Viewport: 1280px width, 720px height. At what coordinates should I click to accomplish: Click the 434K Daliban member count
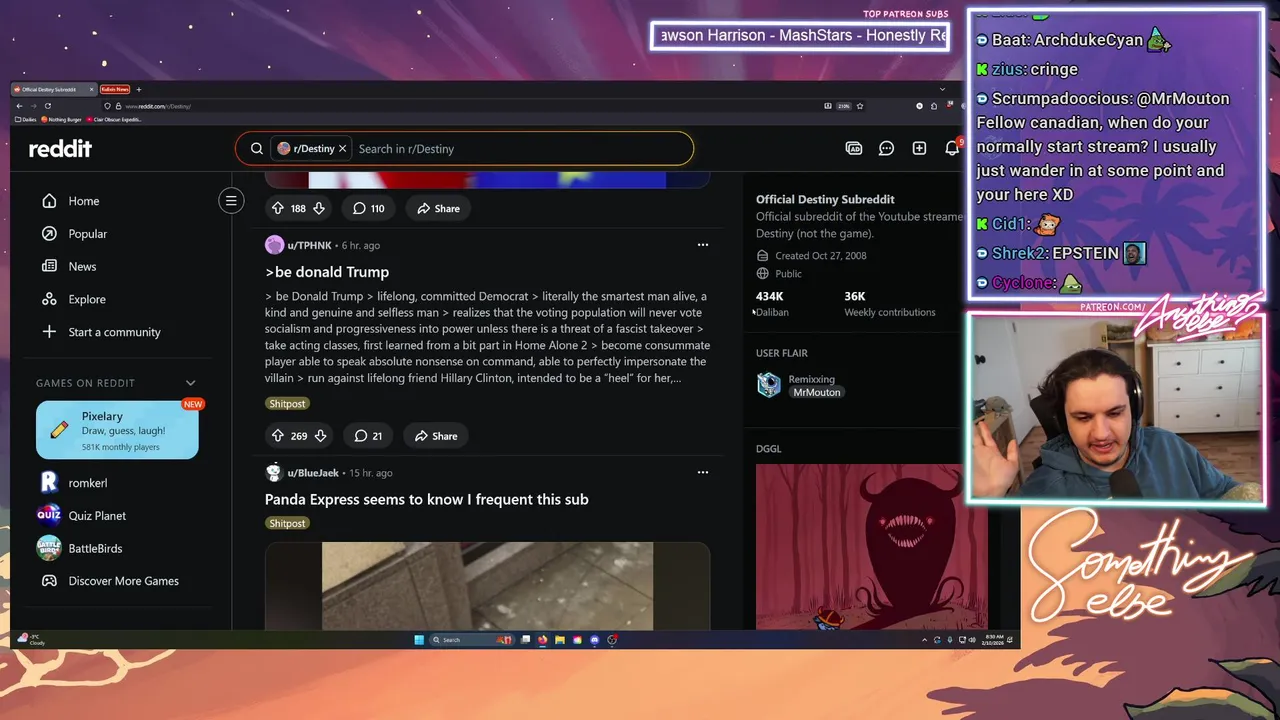click(x=772, y=303)
